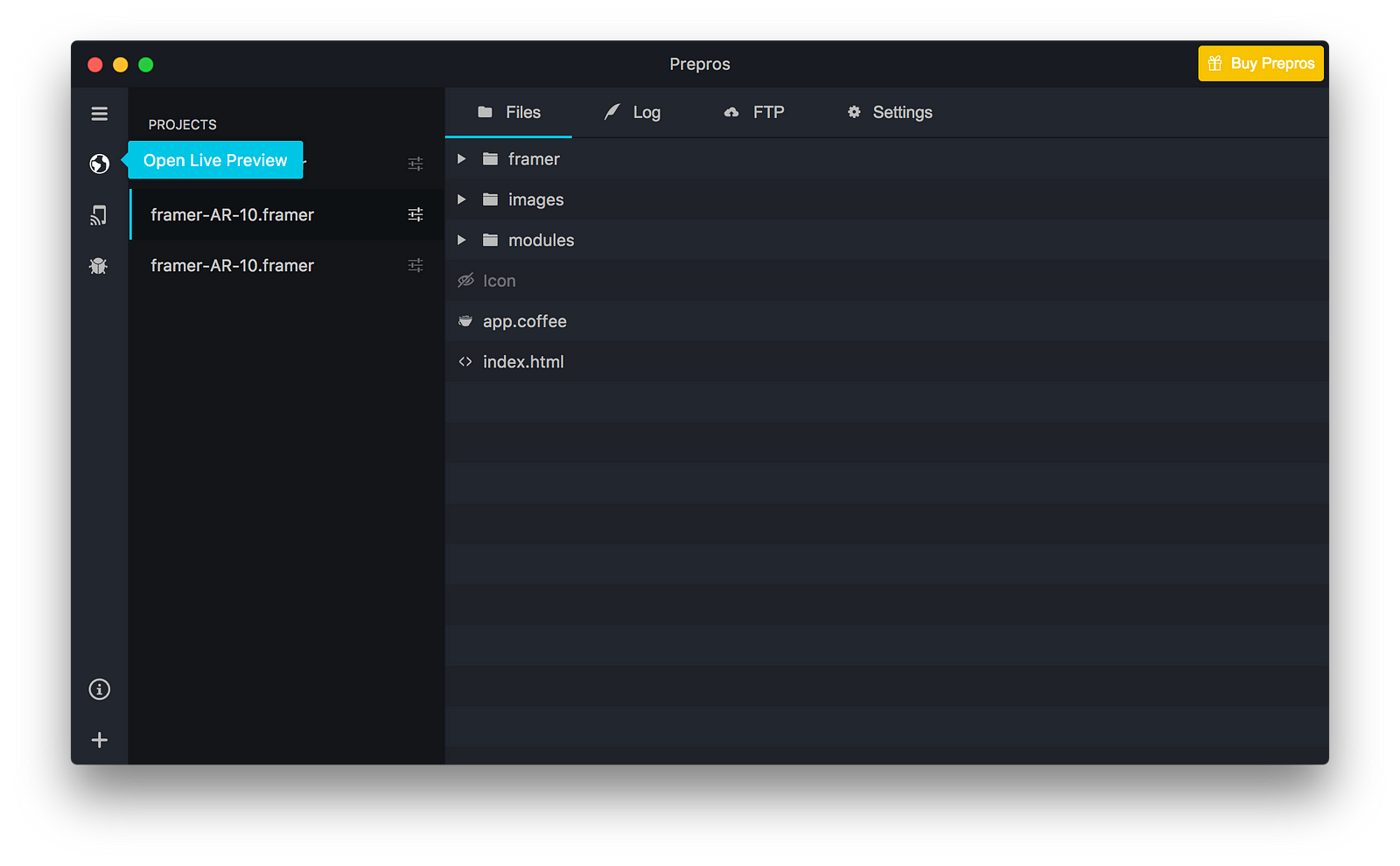
Task: Expand the modules folder
Action: [x=461, y=240]
